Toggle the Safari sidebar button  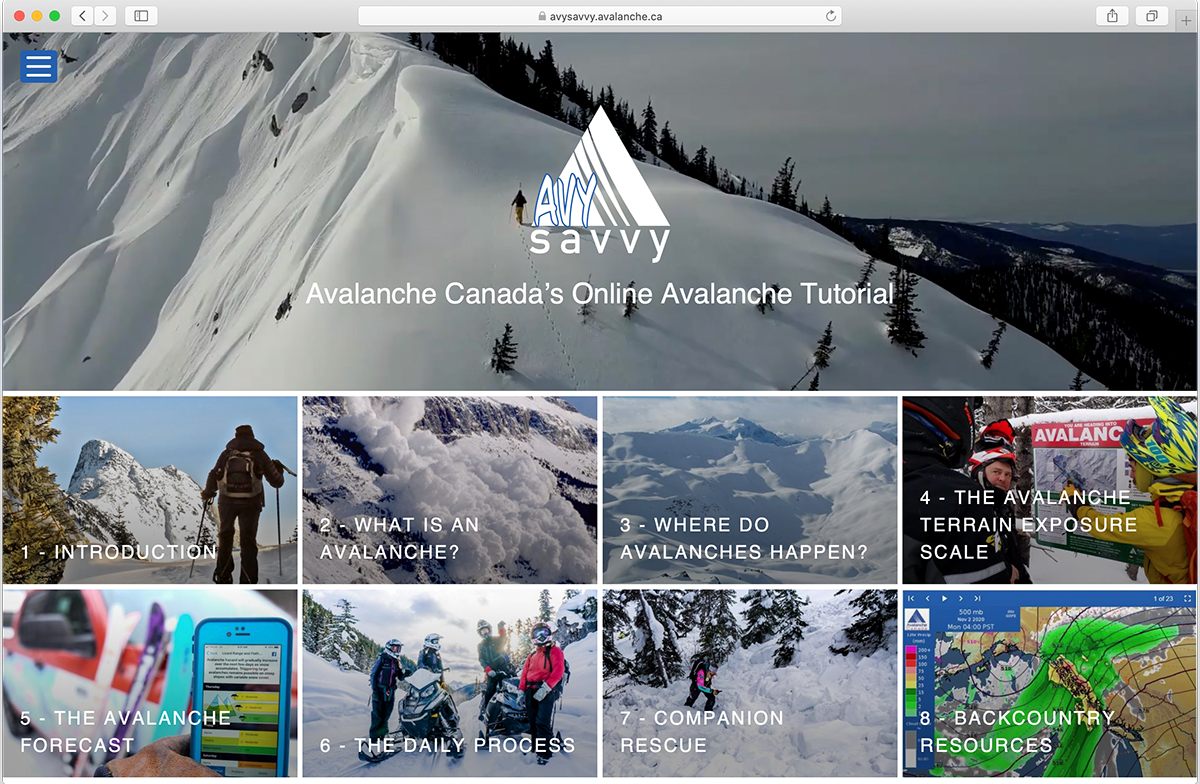click(141, 16)
